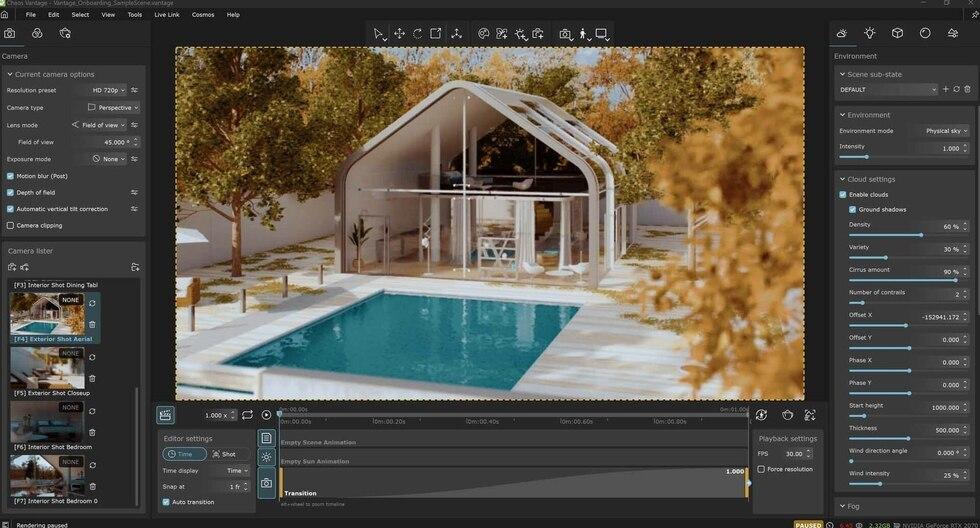Toggle Depth of field checkbox
This screenshot has width=980, height=528.
(x=10, y=192)
